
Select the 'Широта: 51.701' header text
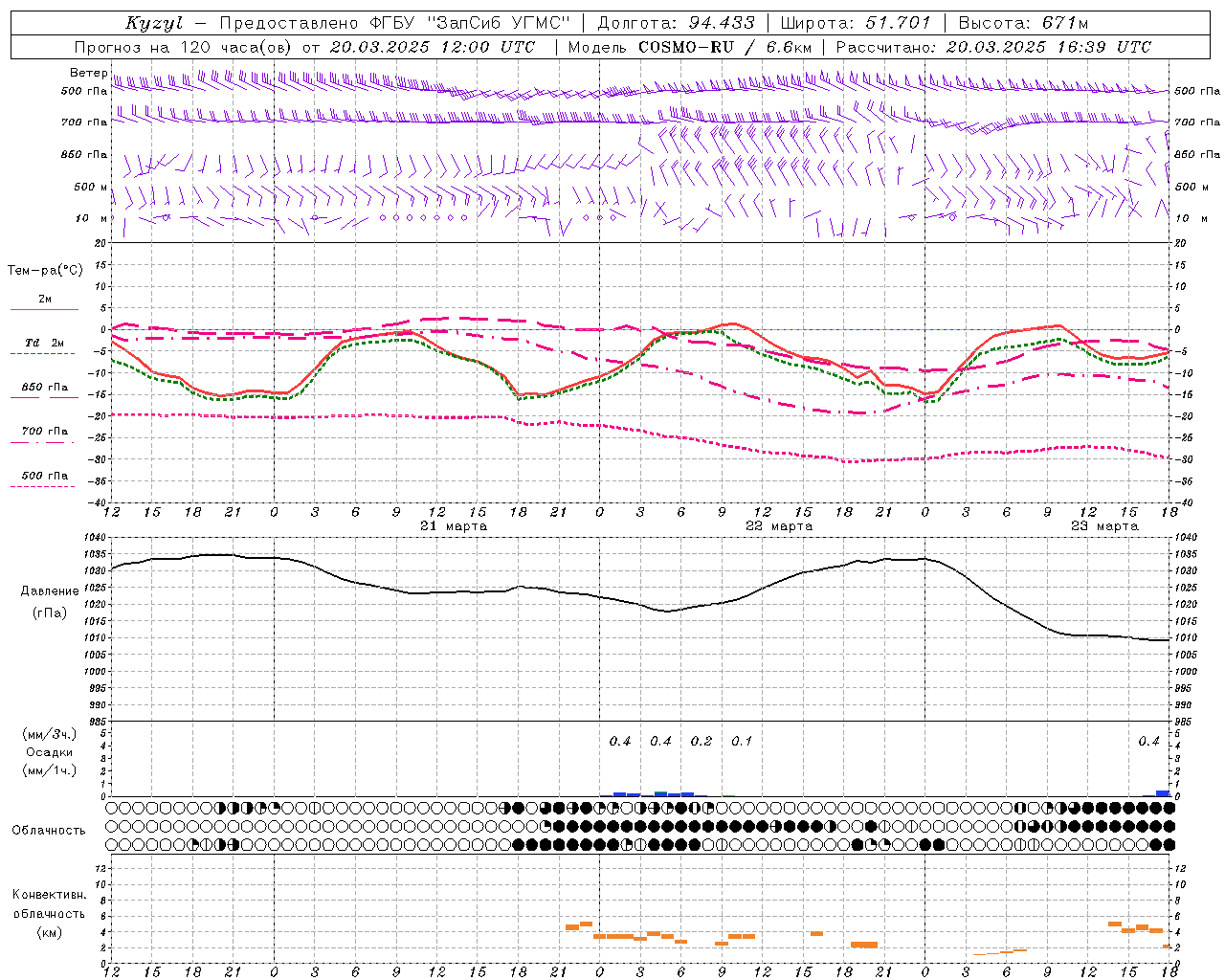click(856, 23)
